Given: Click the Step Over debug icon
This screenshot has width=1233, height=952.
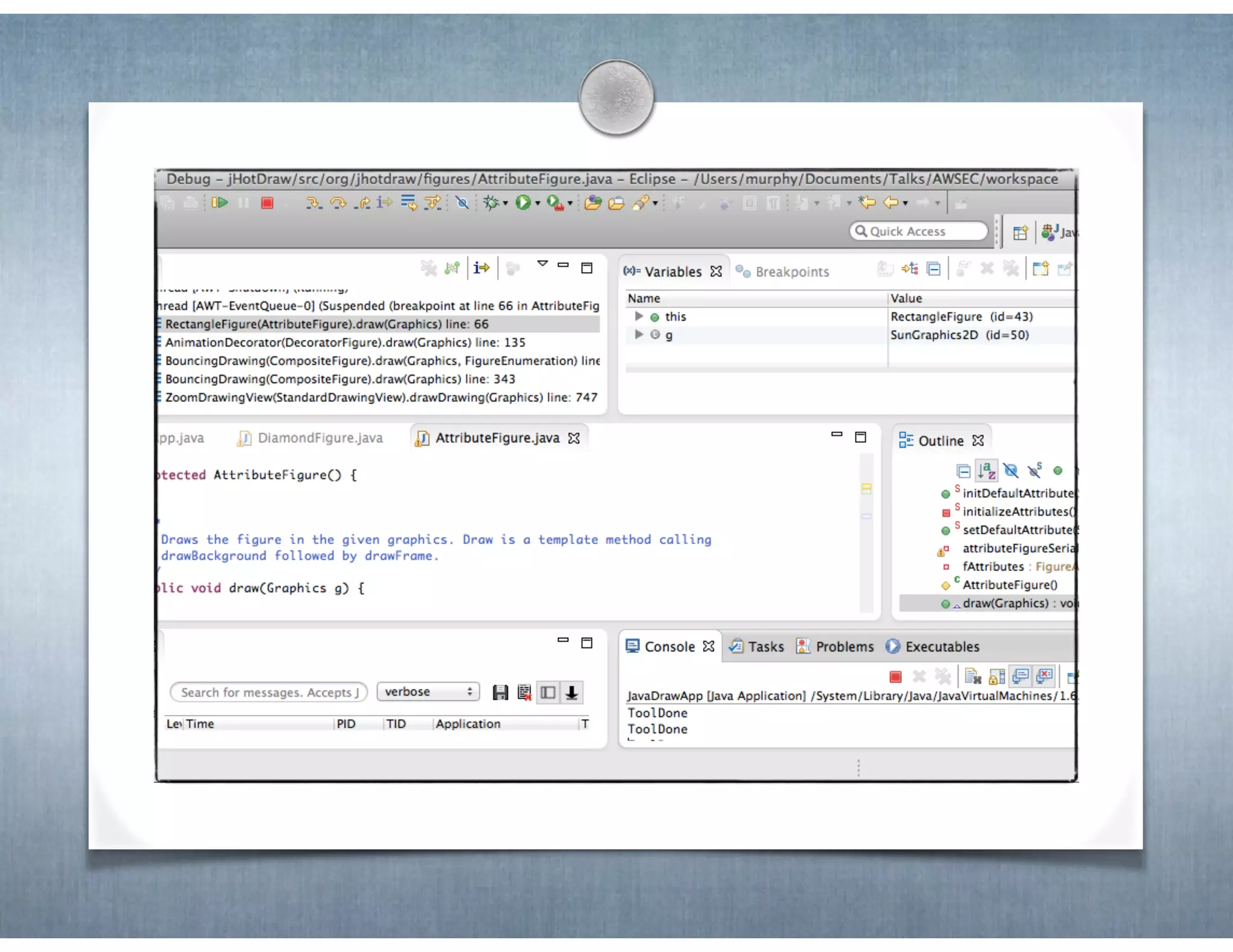Looking at the screenshot, I should [x=338, y=203].
